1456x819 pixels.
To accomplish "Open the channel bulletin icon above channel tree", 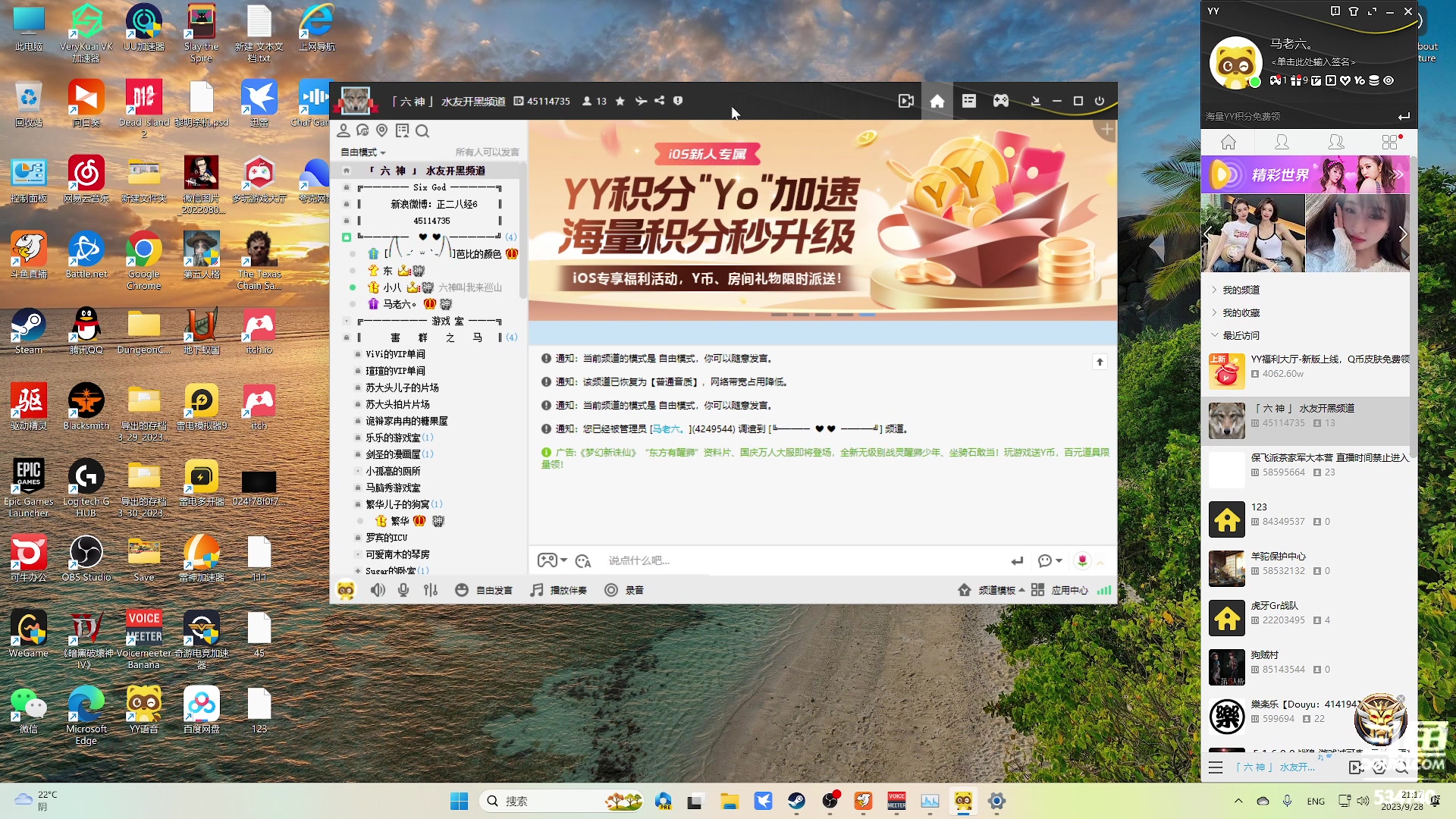I will coord(402,130).
